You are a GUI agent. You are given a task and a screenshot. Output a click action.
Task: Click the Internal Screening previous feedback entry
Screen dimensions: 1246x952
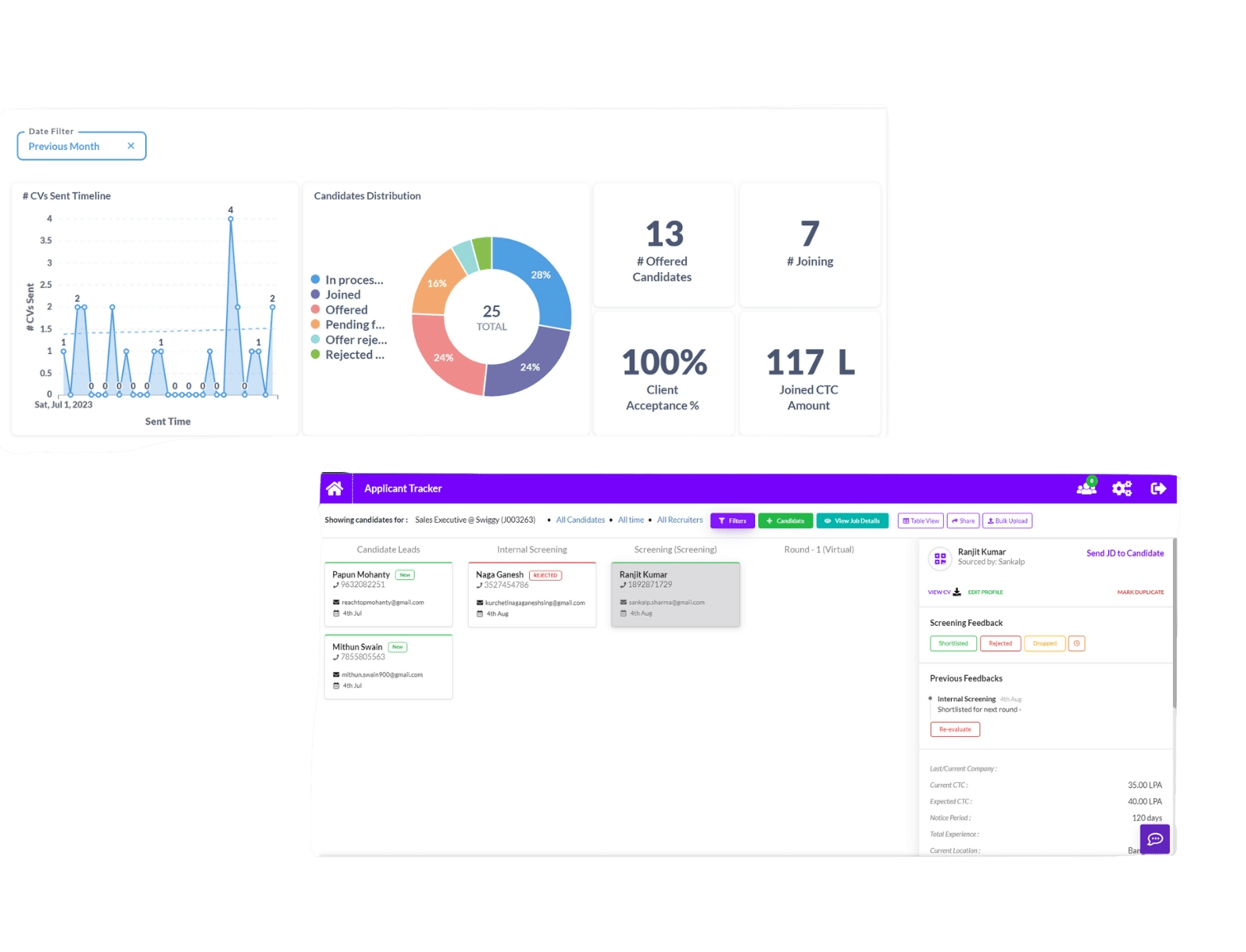[976, 704]
